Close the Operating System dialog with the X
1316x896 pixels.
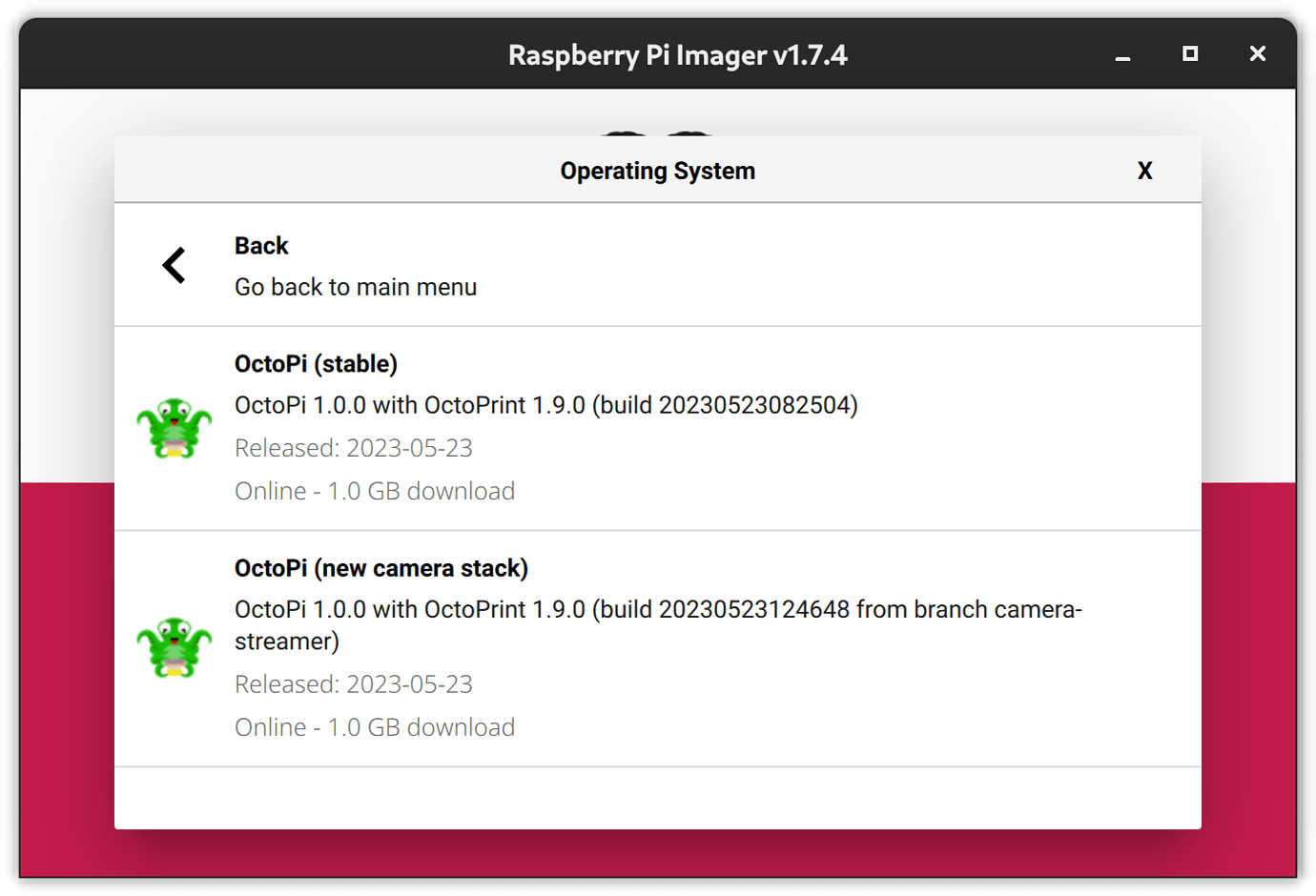pos(1144,171)
